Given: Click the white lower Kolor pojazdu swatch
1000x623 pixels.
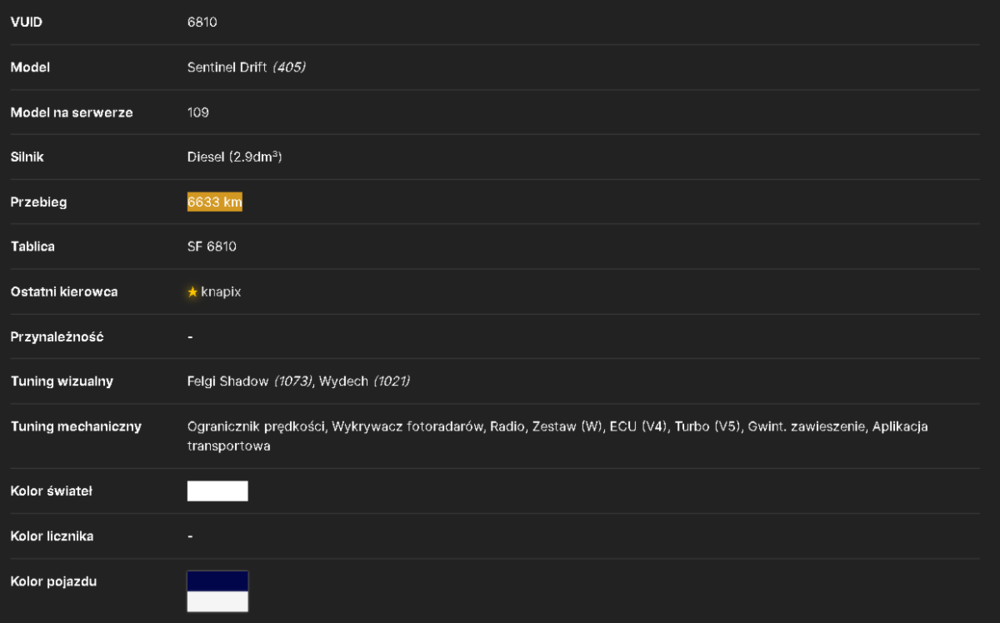Looking at the screenshot, I should point(217,601).
